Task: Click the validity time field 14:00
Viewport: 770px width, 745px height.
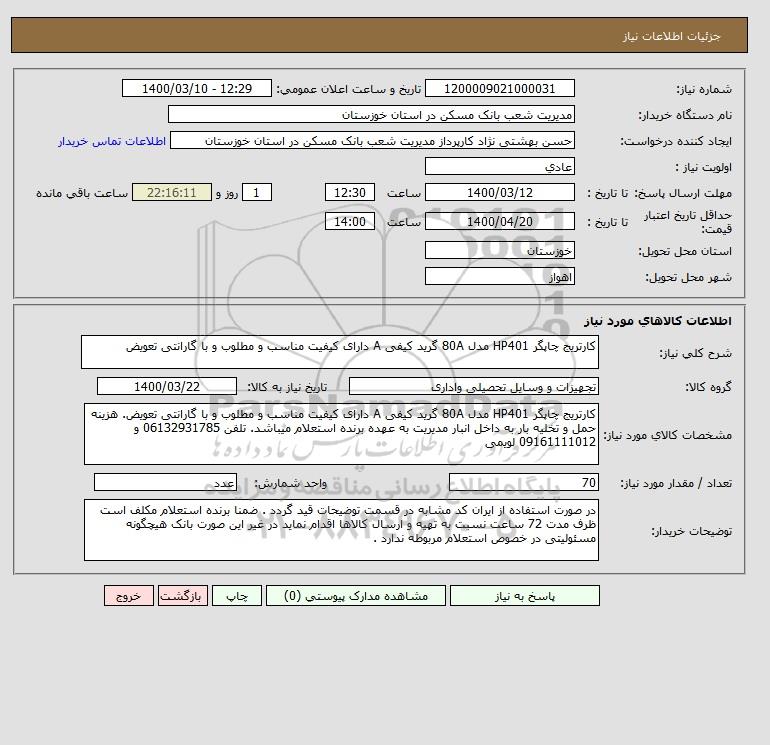Action: point(350,221)
